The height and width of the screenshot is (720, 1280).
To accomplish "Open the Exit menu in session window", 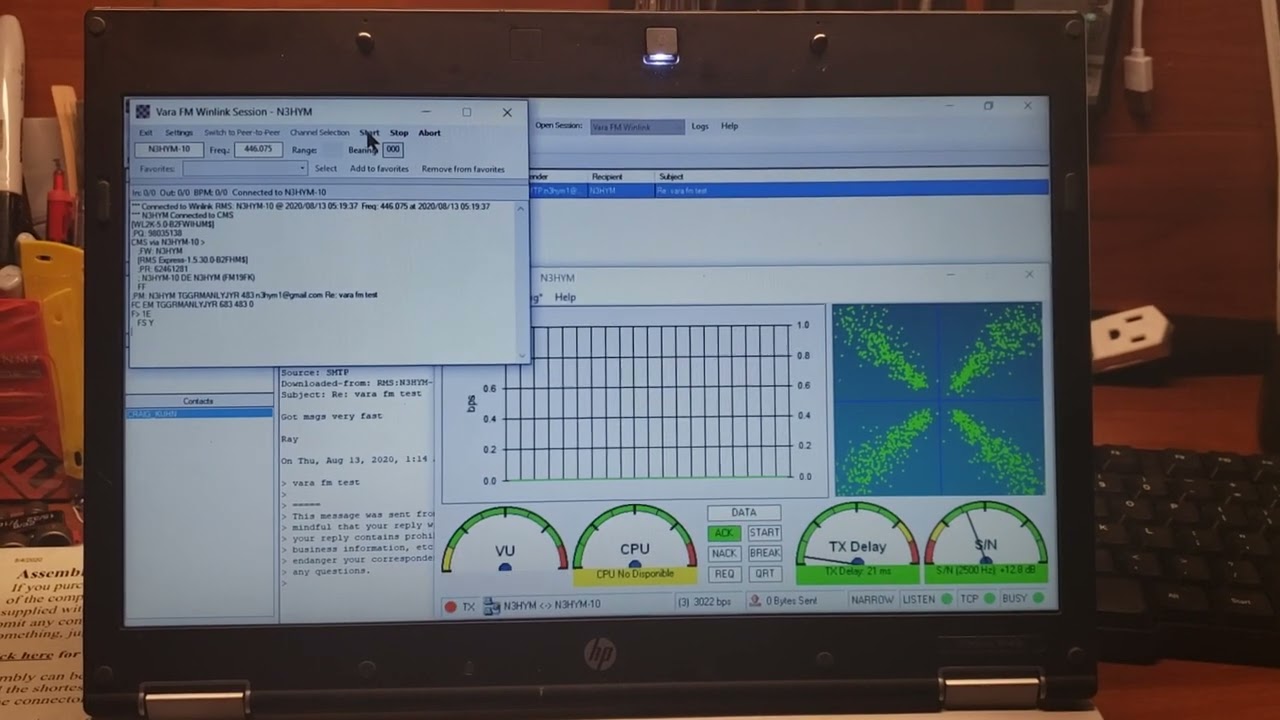I will 146,133.
